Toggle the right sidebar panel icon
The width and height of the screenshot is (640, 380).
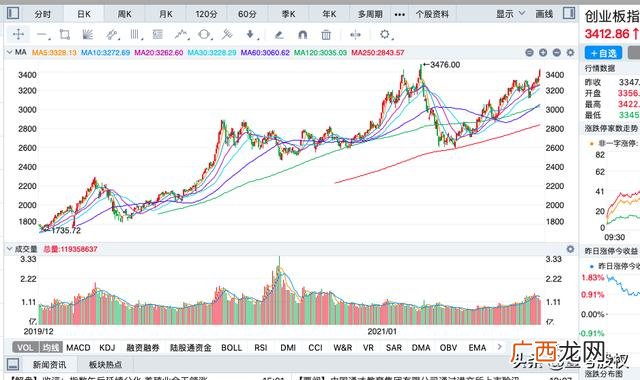pyautogui.click(x=569, y=13)
